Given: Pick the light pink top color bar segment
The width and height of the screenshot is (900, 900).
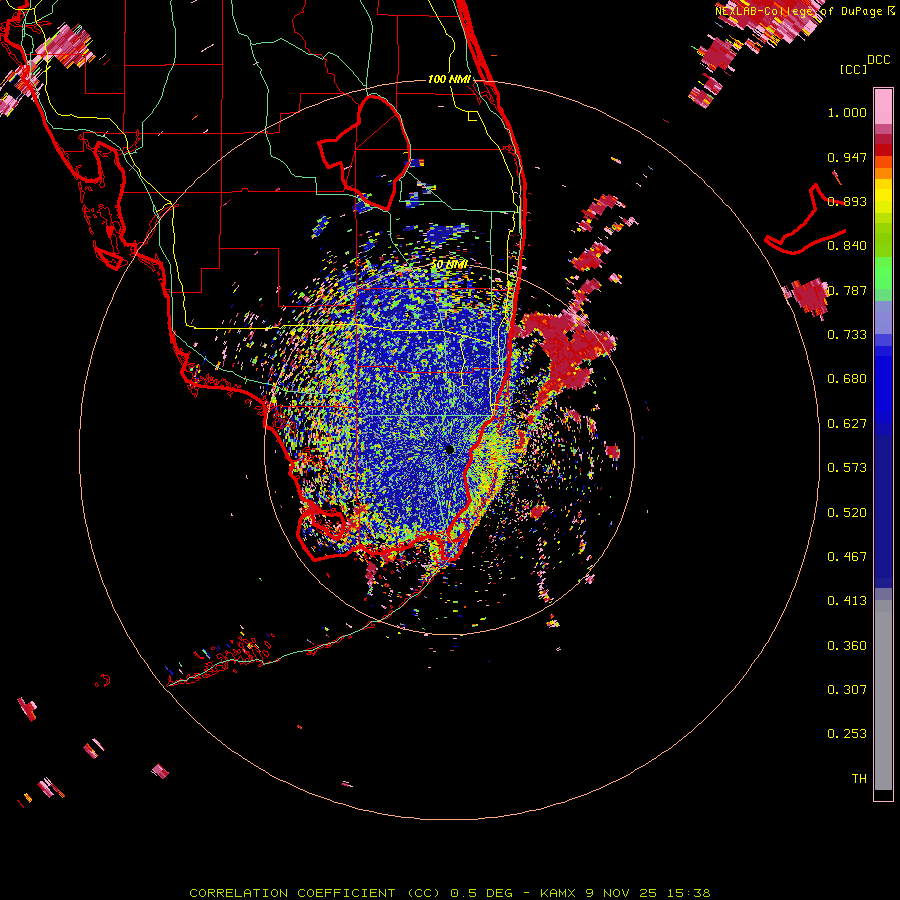Looking at the screenshot, I should (883, 107).
